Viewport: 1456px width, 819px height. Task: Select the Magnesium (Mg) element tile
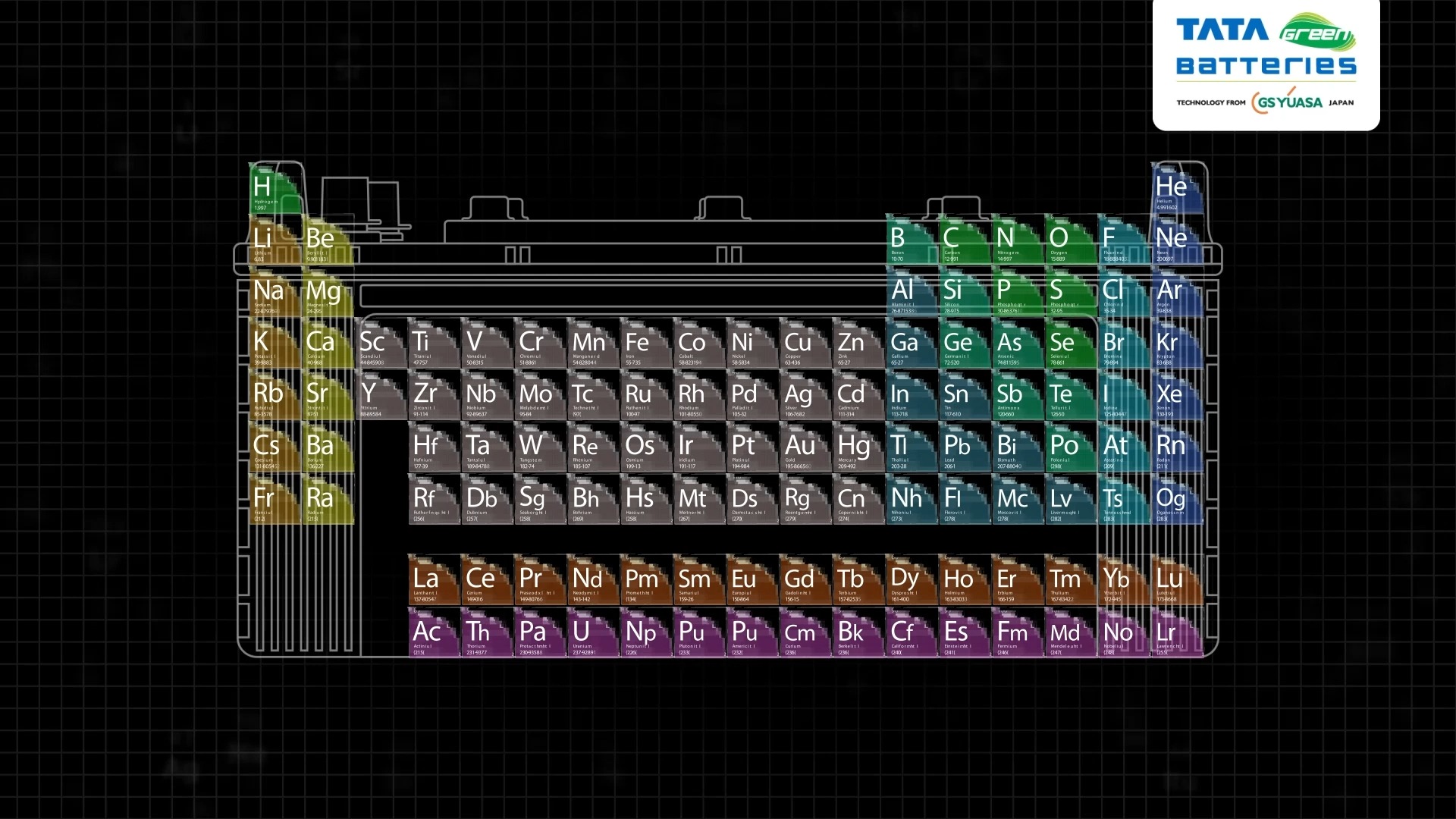tap(328, 291)
